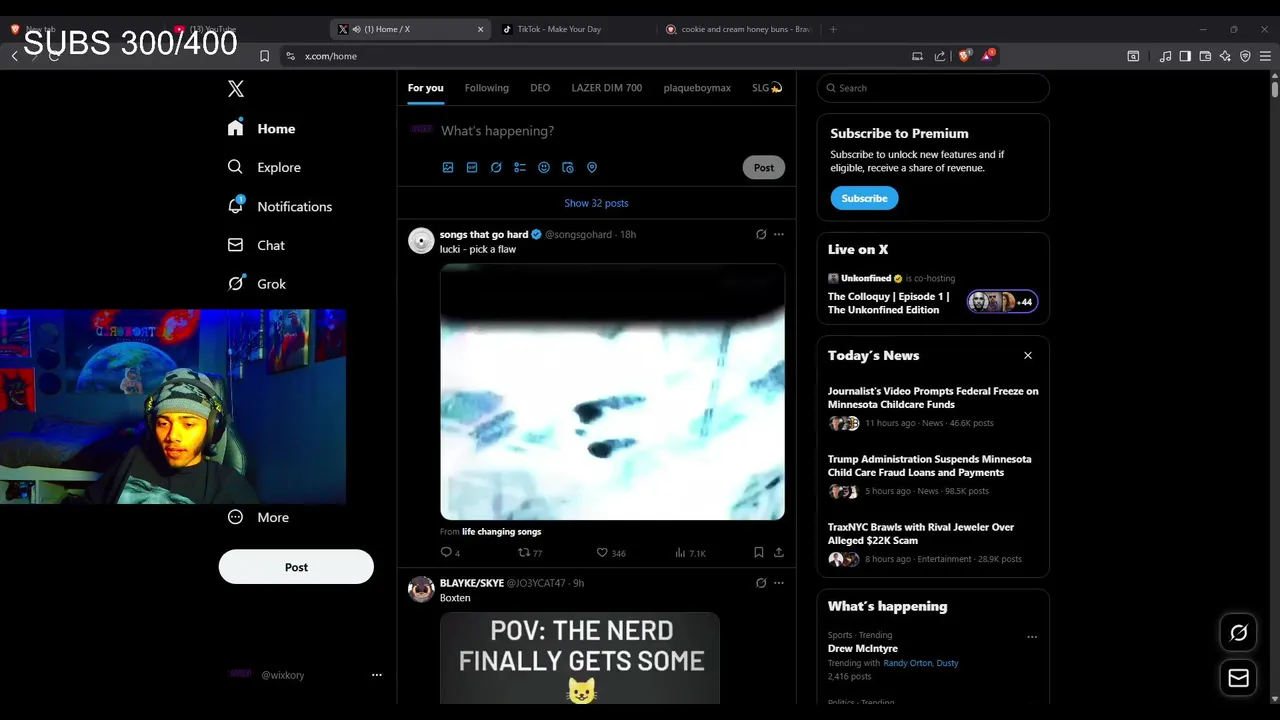Open Notifications in the sidebar

click(x=280, y=206)
